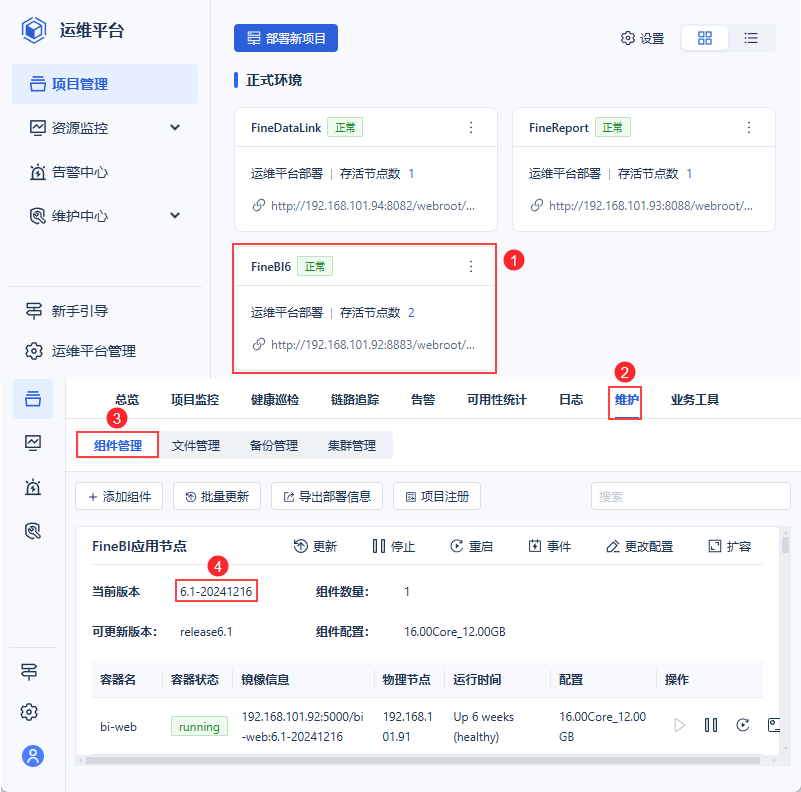Click the collapsed sidebar guide signpost icon
The height and width of the screenshot is (792, 801).
(x=30, y=671)
